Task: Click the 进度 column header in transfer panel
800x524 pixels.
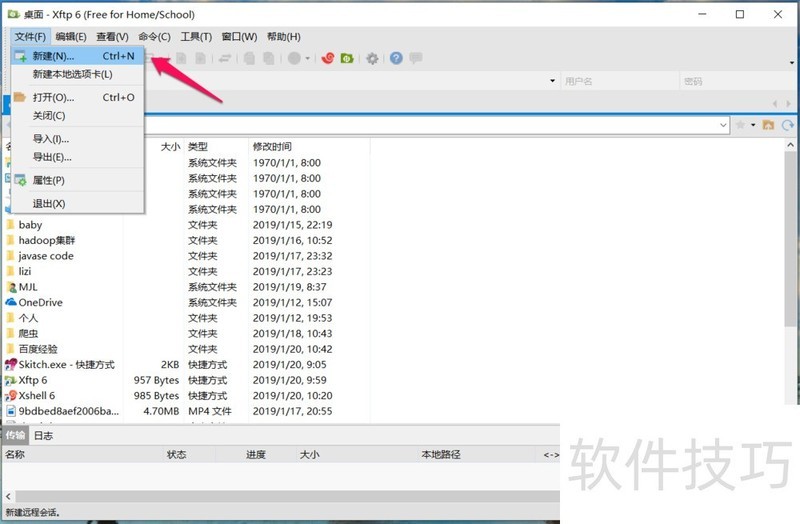Action: point(256,455)
